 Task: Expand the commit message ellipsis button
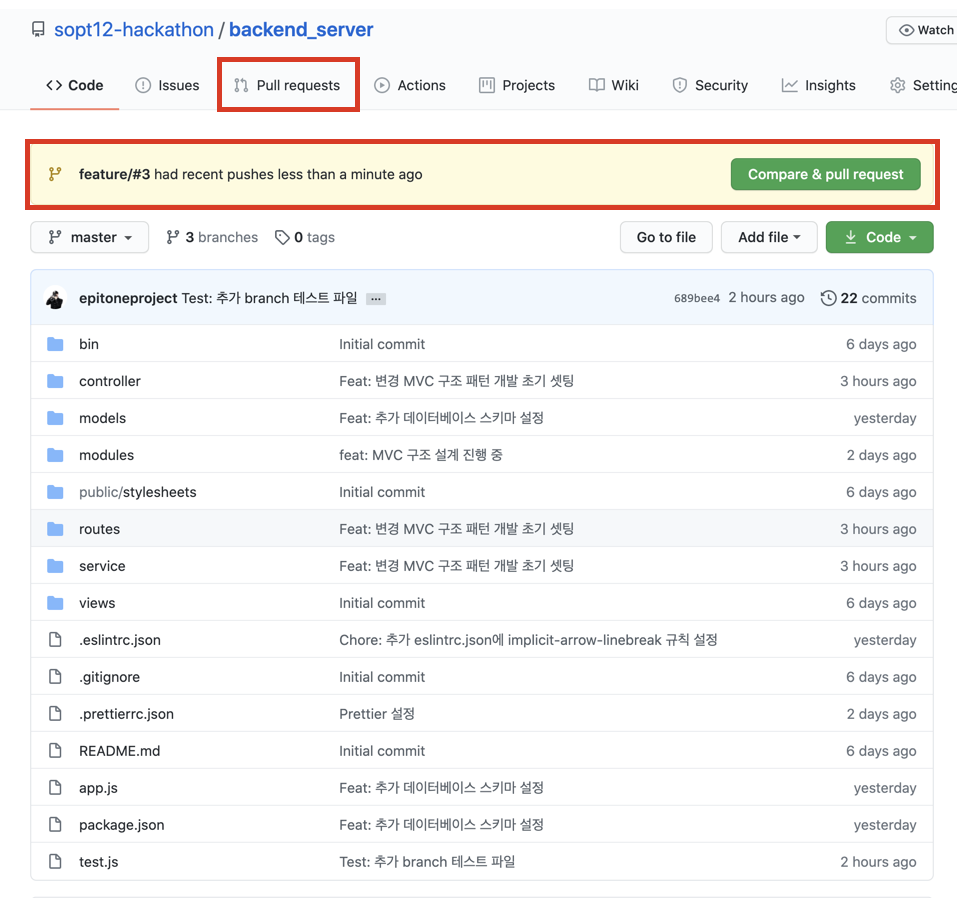click(376, 299)
